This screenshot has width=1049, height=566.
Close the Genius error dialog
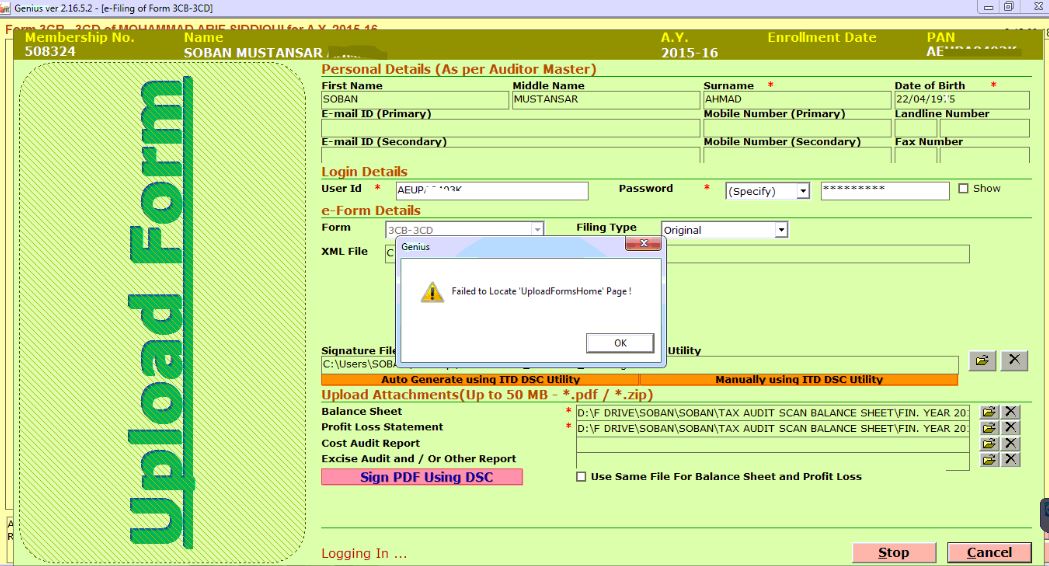[644, 244]
